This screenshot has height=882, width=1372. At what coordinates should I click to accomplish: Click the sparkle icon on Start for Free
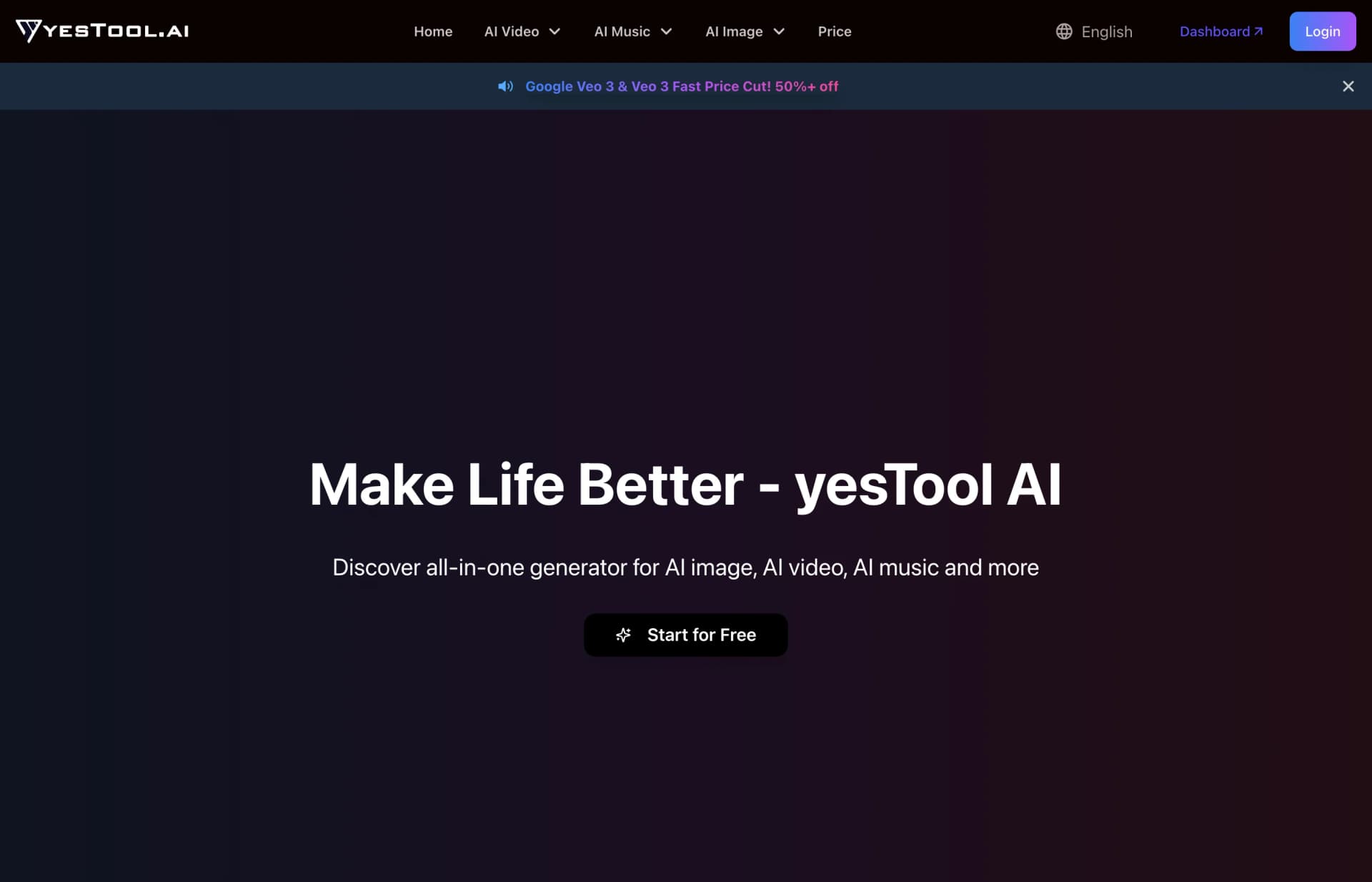(x=623, y=635)
